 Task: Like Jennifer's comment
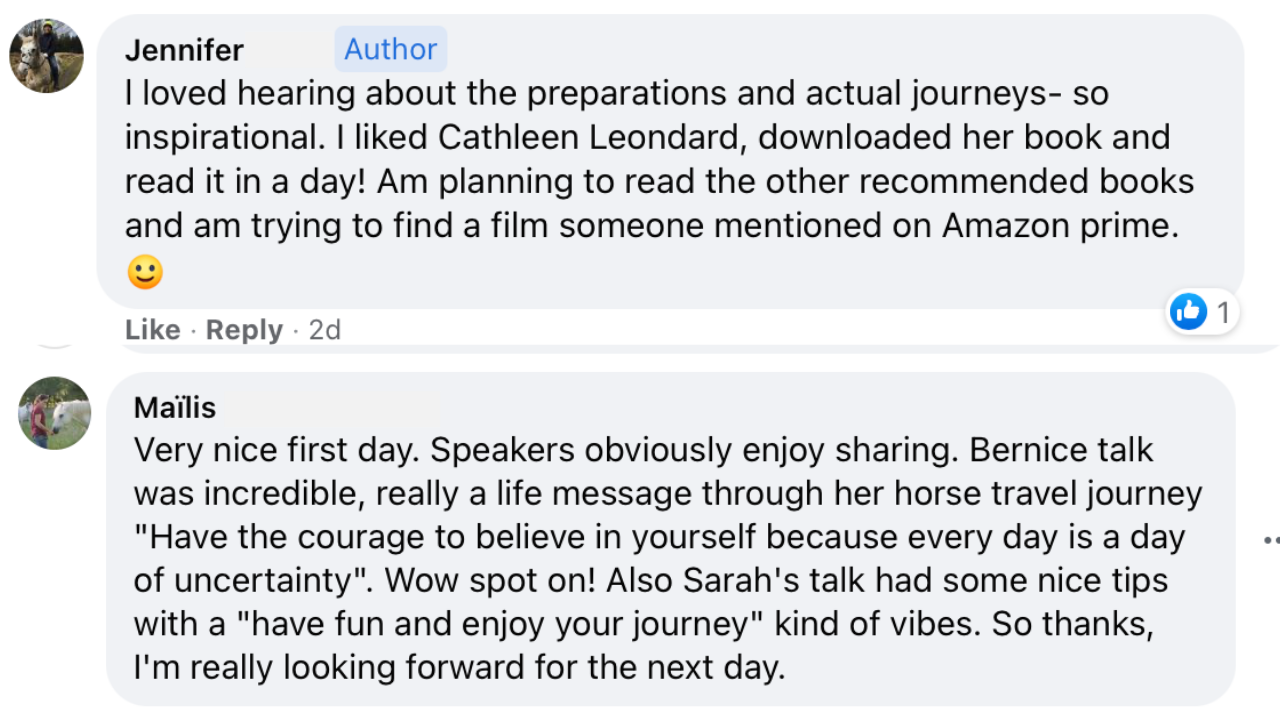click(x=152, y=330)
